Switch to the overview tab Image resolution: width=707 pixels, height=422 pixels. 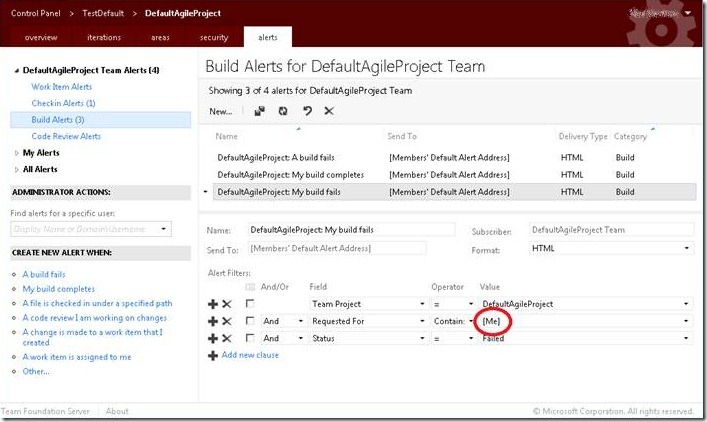41,37
